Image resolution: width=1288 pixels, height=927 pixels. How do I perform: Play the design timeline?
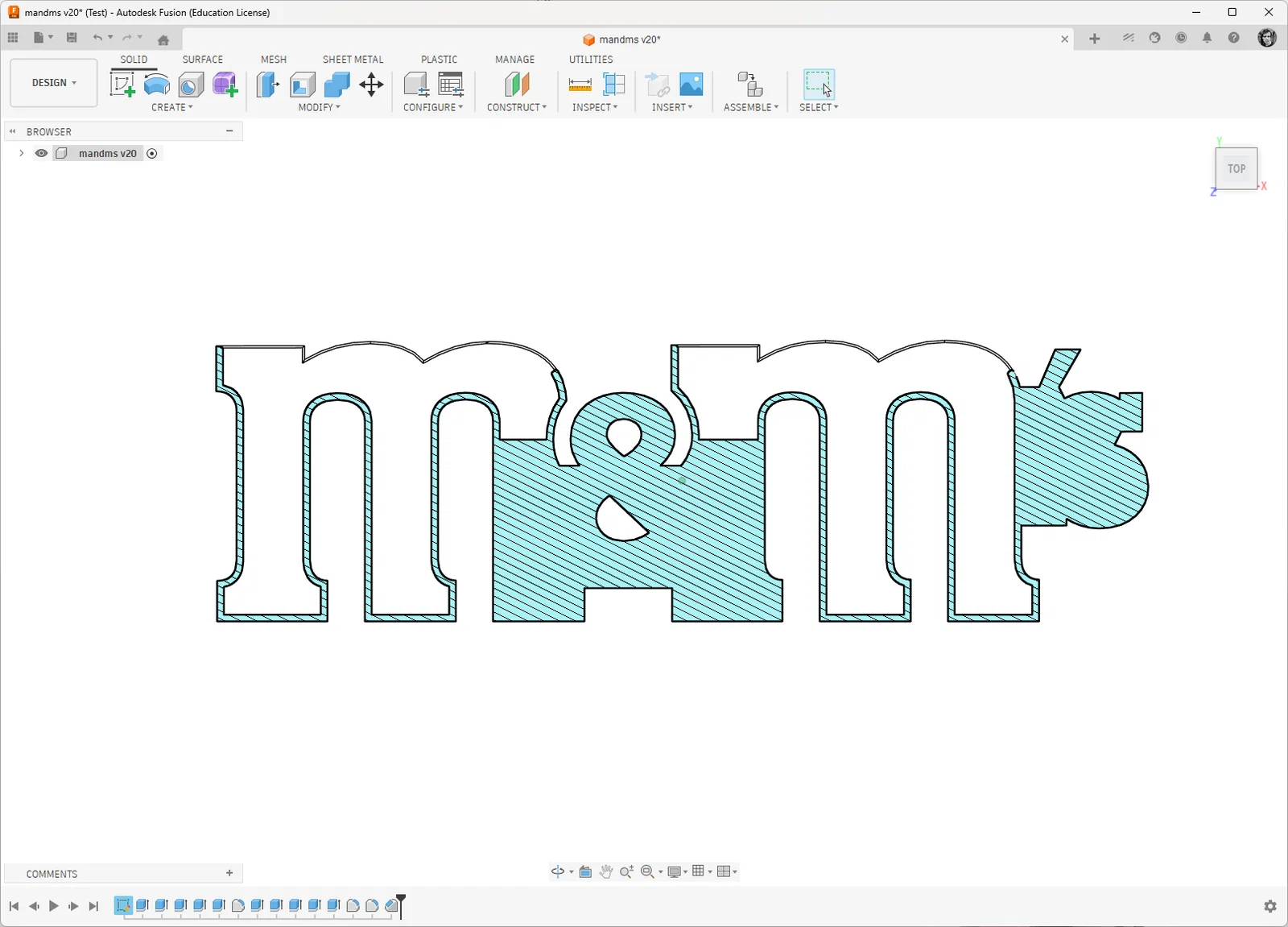(x=54, y=906)
